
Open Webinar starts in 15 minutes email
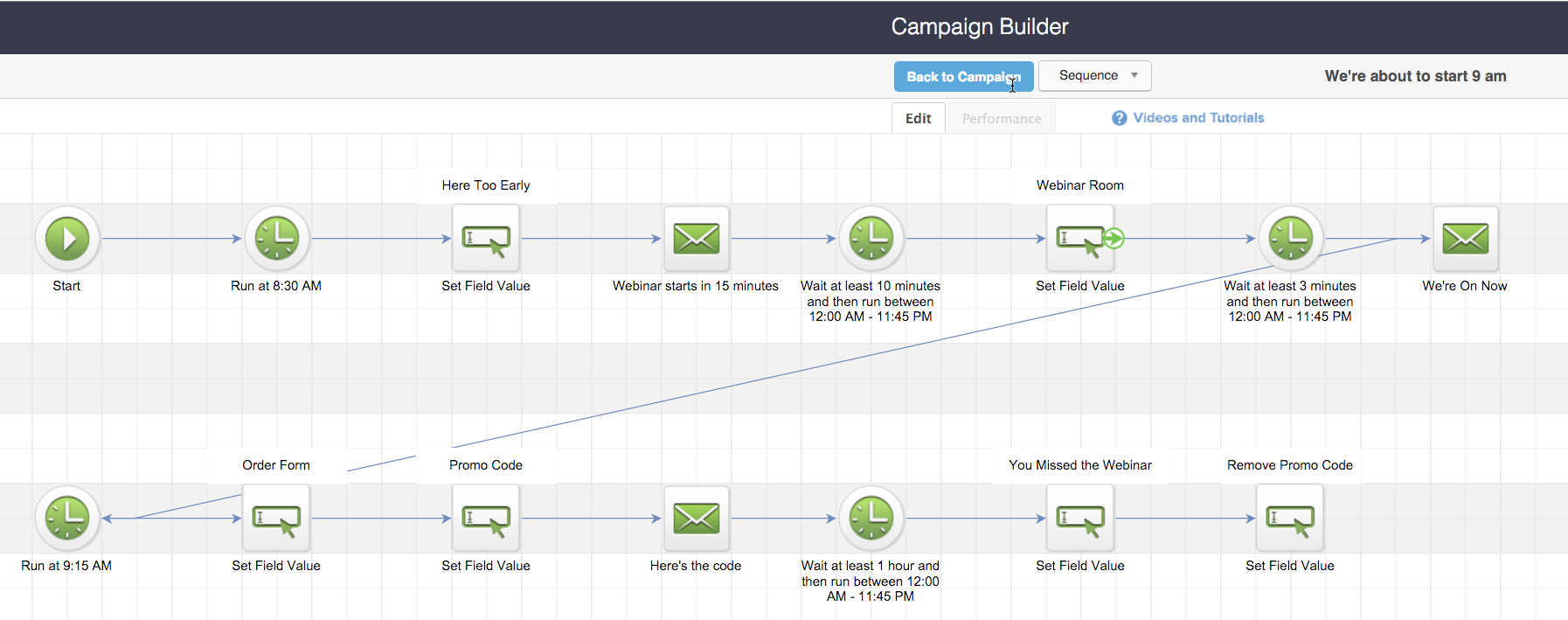point(696,239)
